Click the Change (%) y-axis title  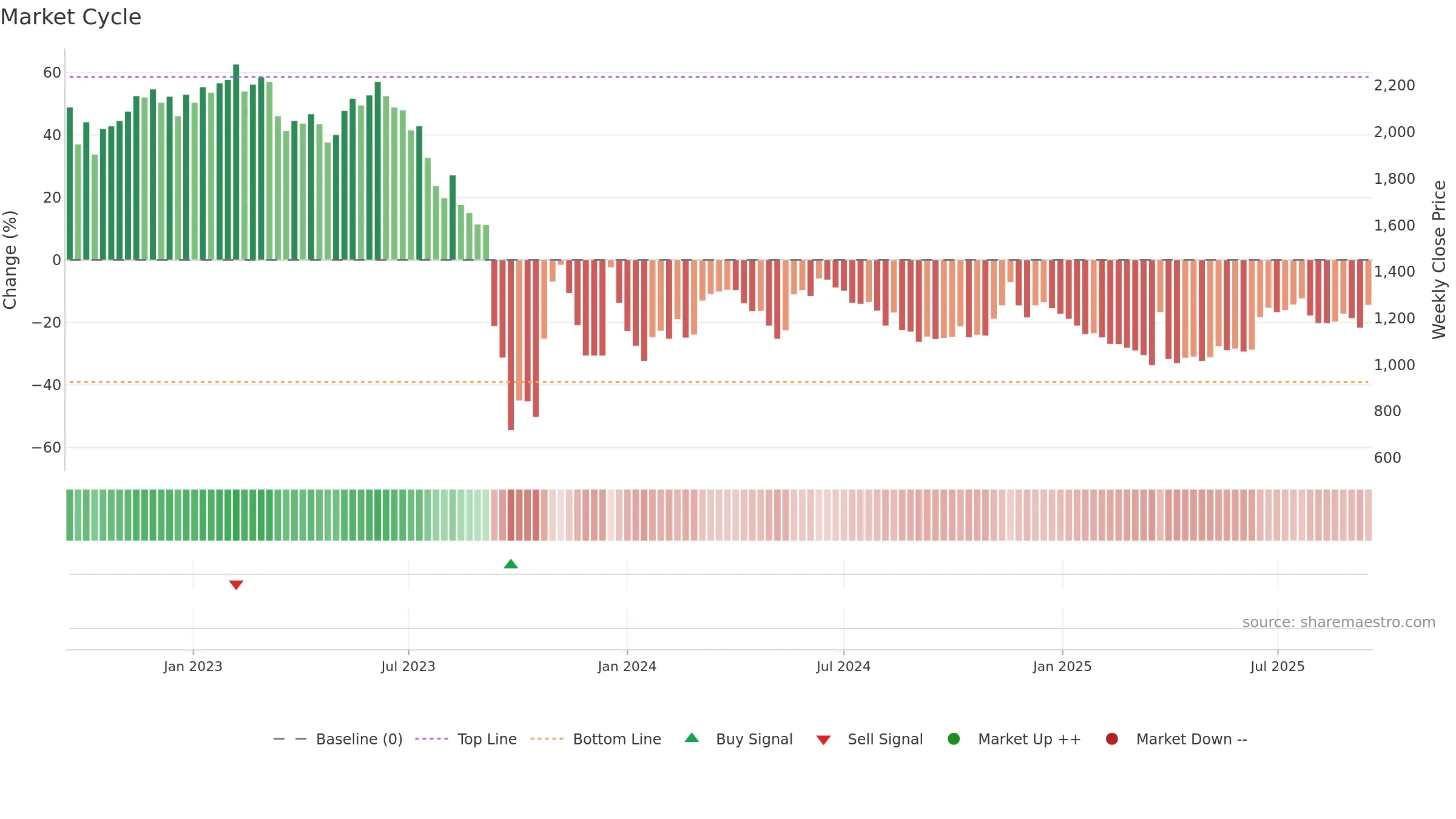10,260
